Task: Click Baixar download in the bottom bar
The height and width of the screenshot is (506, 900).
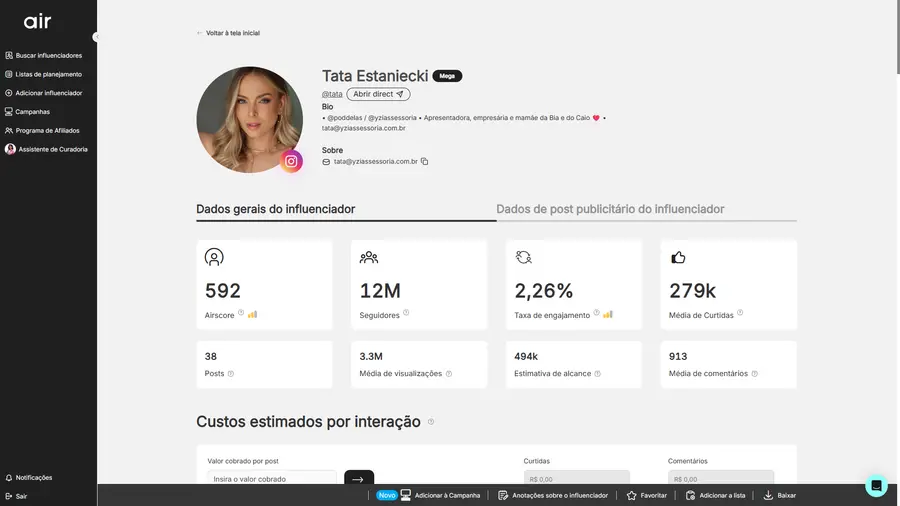Action: point(779,495)
